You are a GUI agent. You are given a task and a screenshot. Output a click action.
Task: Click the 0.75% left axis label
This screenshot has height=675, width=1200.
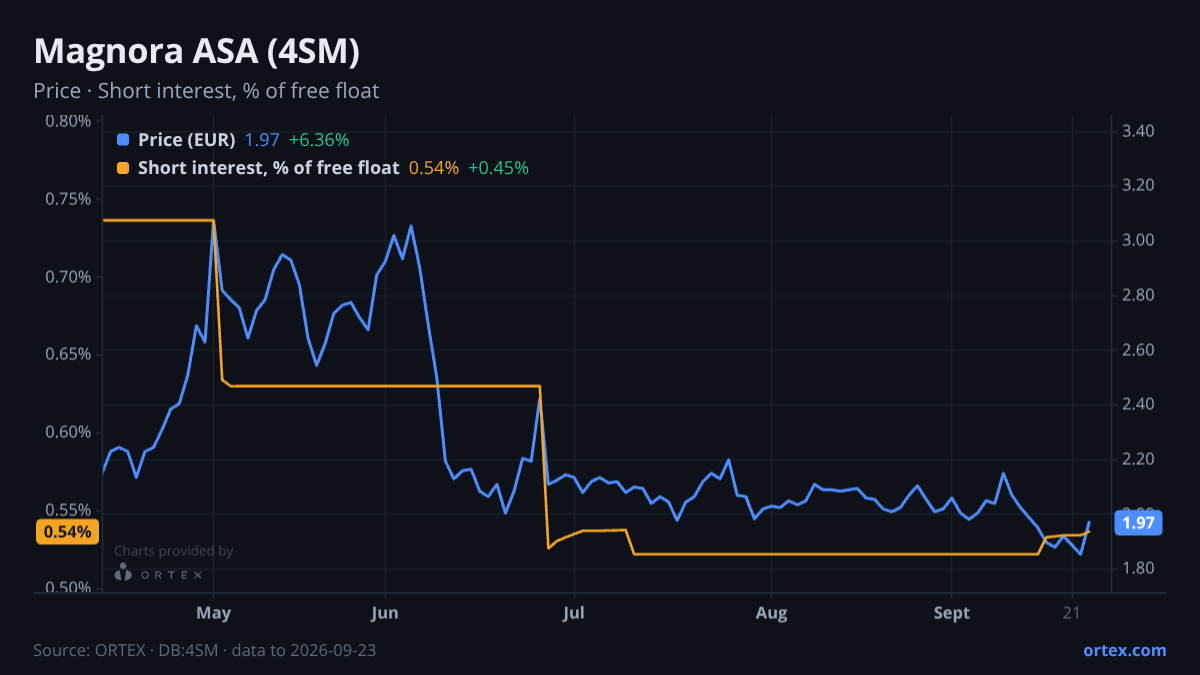click(68, 199)
